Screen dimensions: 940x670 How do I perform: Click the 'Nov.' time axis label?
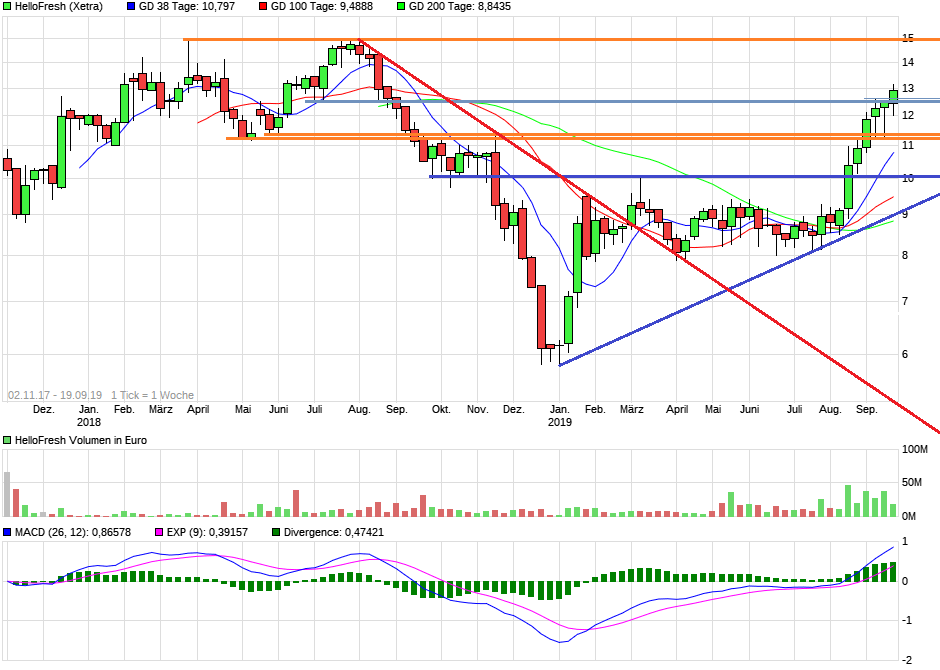(478, 410)
